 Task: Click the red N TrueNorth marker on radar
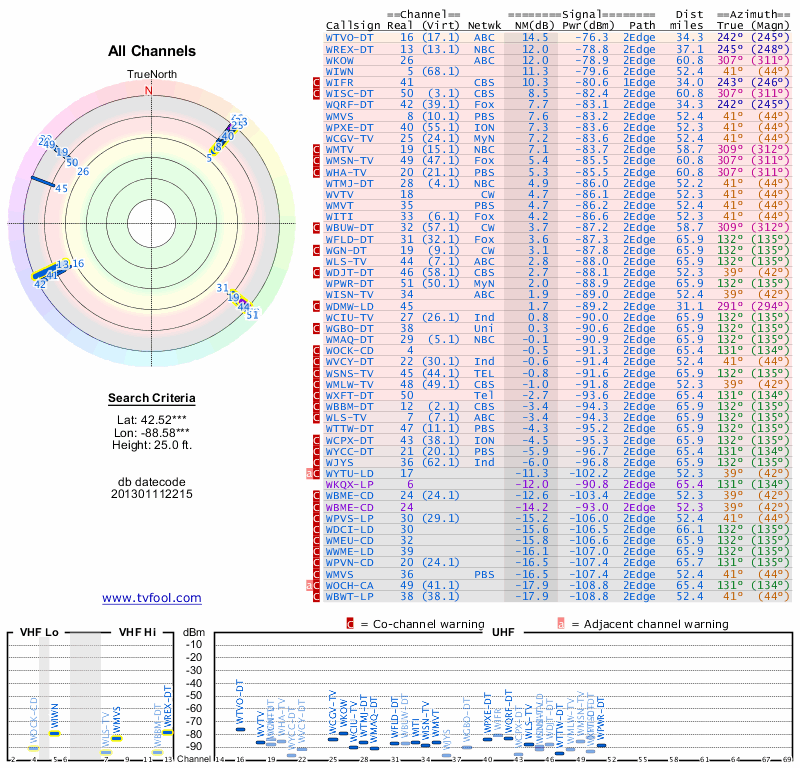coord(150,91)
